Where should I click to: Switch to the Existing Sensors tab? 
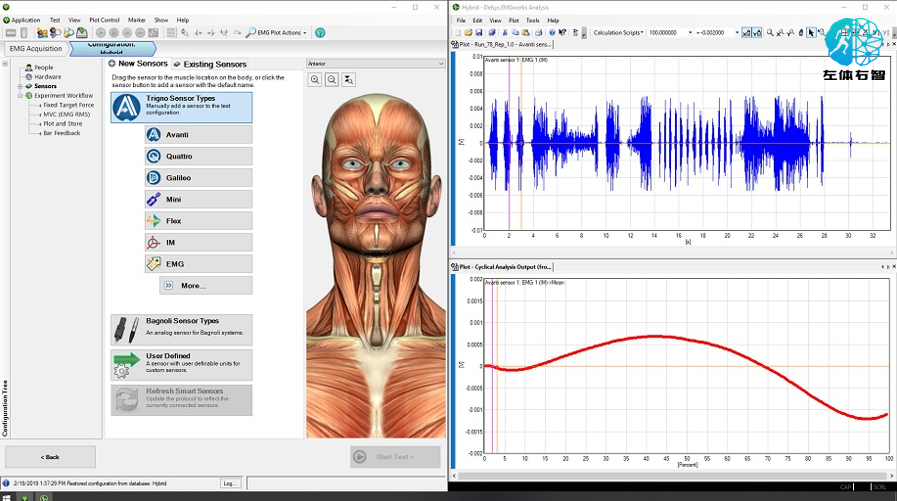(x=210, y=64)
